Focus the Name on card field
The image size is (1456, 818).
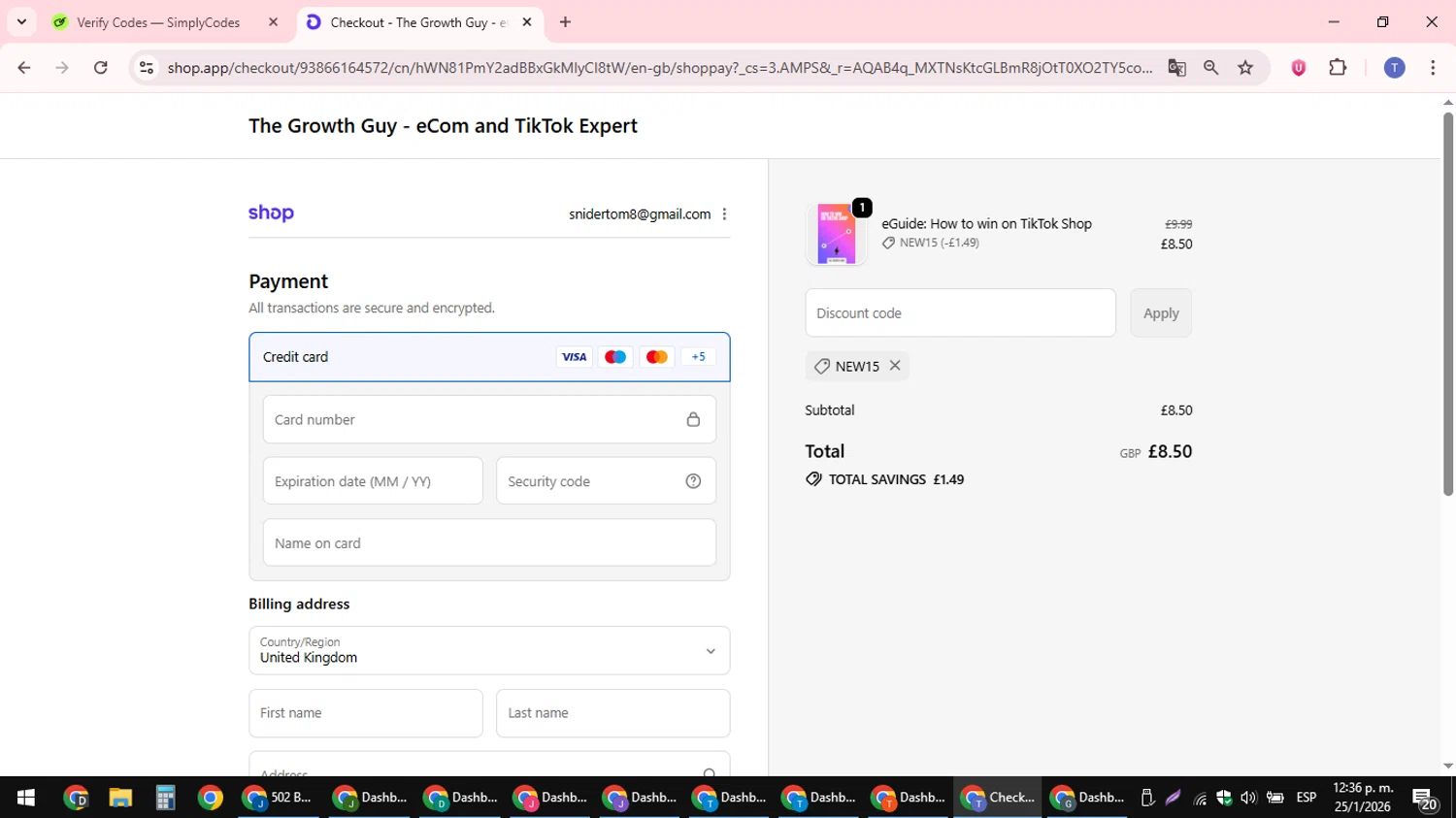(x=489, y=543)
